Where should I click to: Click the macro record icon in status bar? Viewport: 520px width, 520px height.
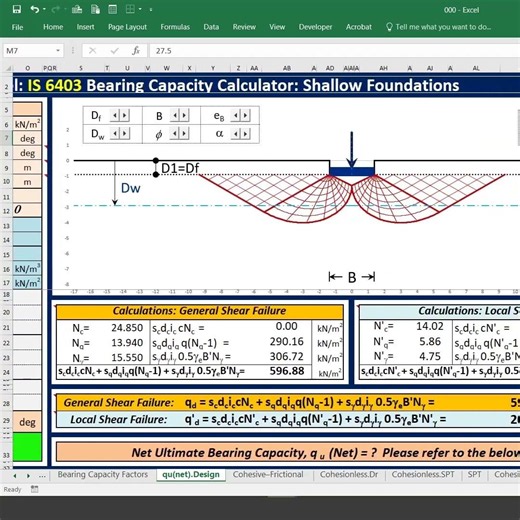pos(35,489)
